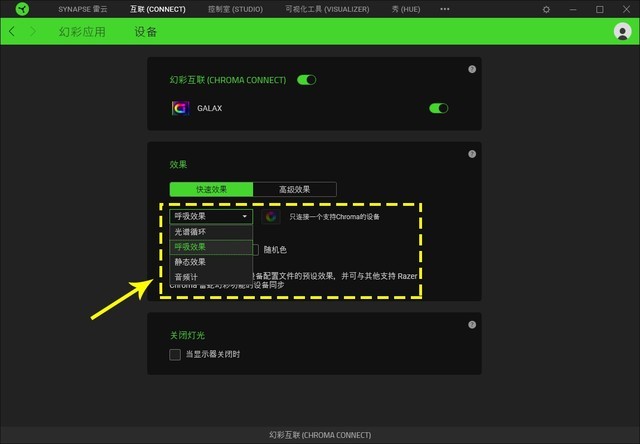Viewport: 640px width, 444px height.
Task: Click the 只连接一个支持Chroma的设备 text
Action: click(334, 217)
